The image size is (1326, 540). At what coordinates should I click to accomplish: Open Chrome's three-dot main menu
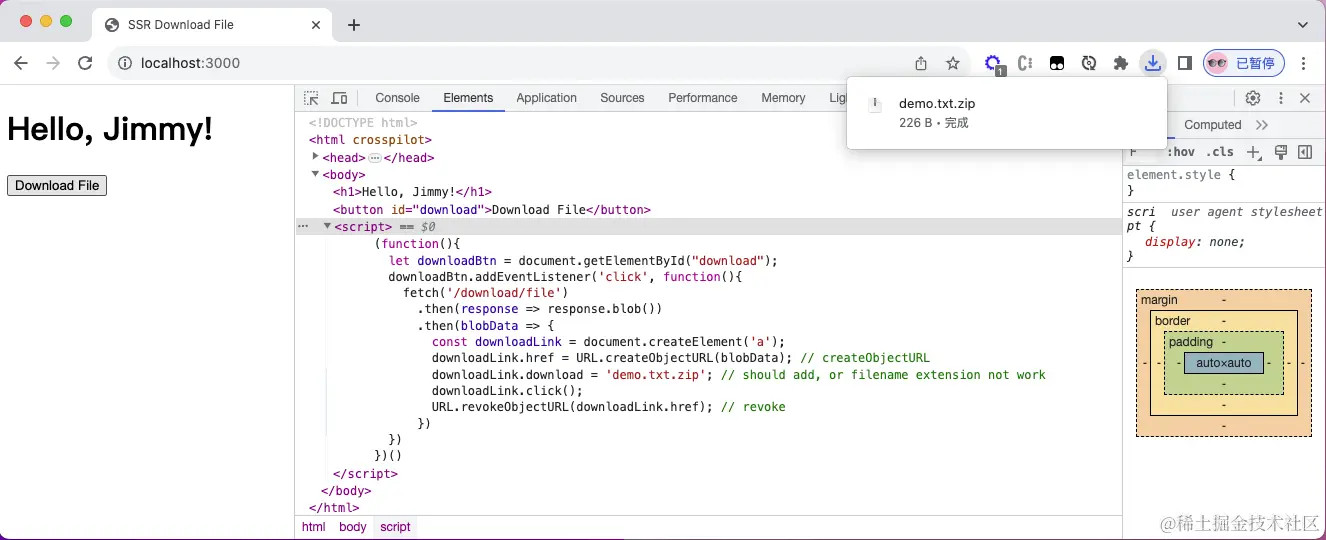coord(1304,63)
